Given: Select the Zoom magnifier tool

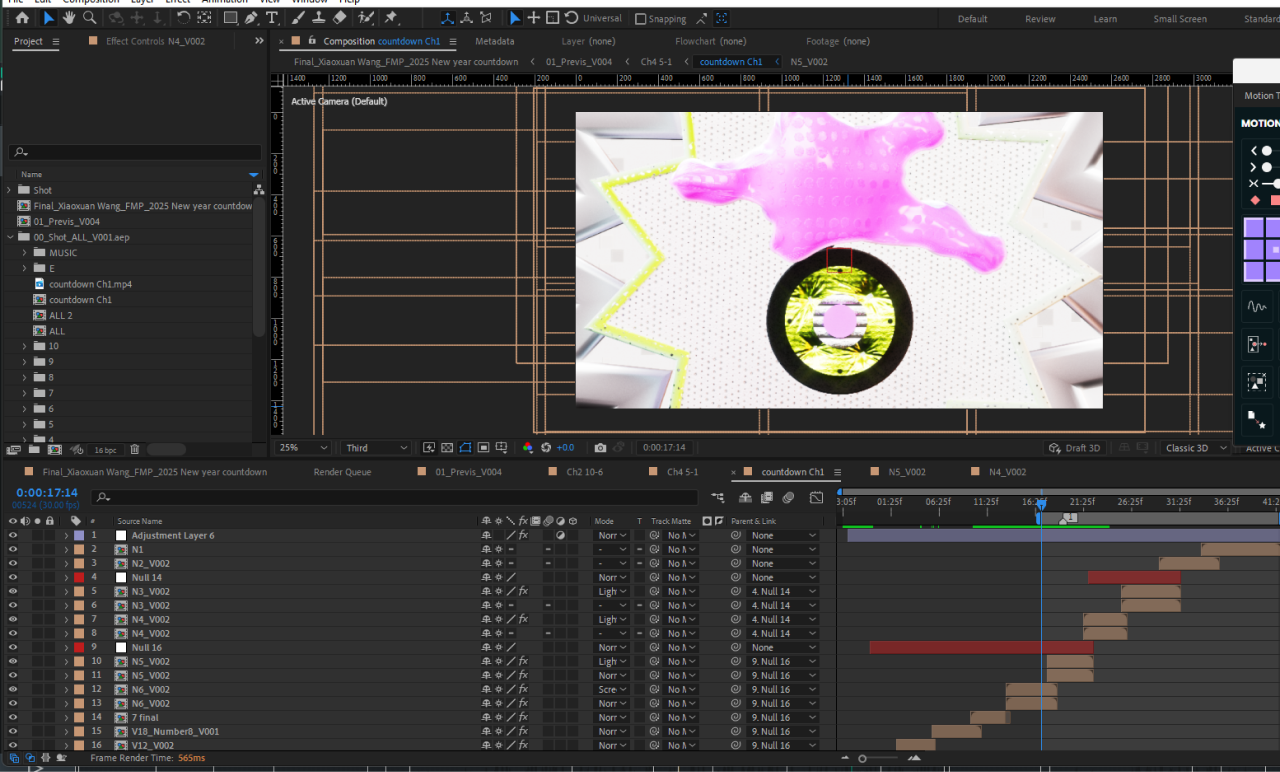Looking at the screenshot, I should [90, 18].
